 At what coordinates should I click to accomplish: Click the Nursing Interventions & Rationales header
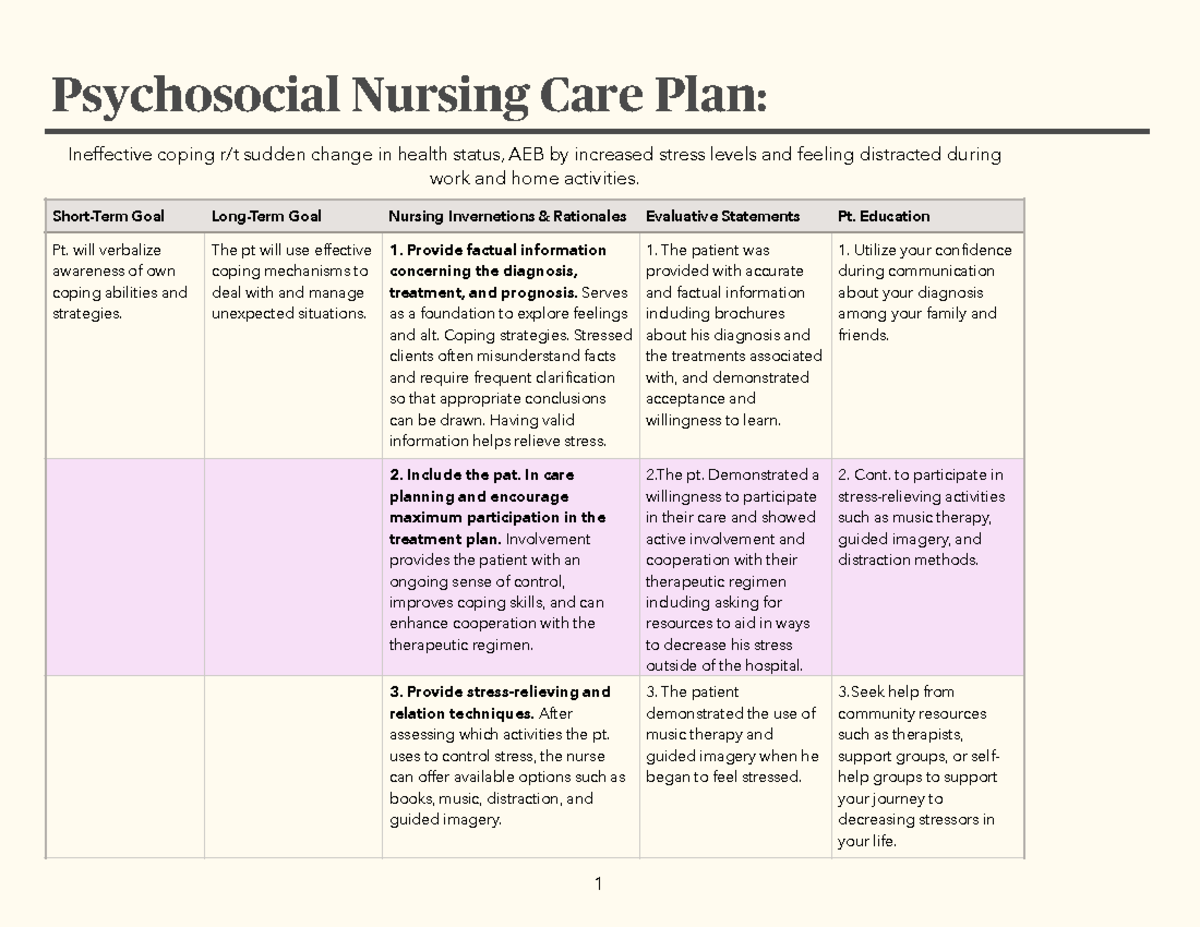pyautogui.click(x=507, y=216)
